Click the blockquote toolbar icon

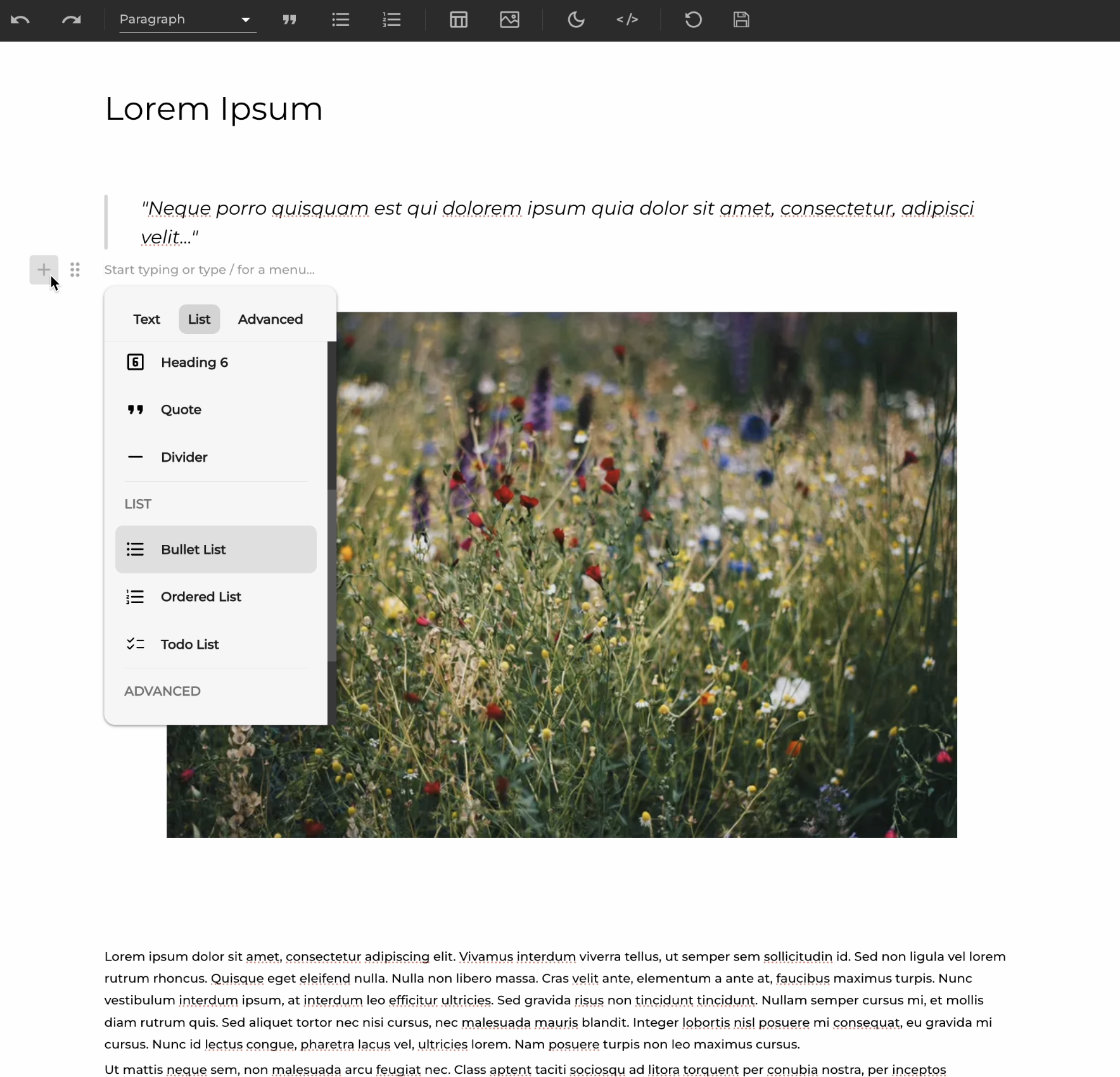point(290,20)
